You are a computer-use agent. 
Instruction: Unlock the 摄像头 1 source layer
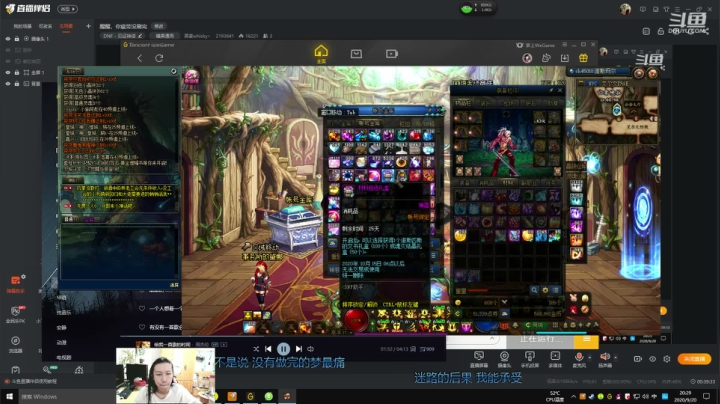tap(17, 39)
